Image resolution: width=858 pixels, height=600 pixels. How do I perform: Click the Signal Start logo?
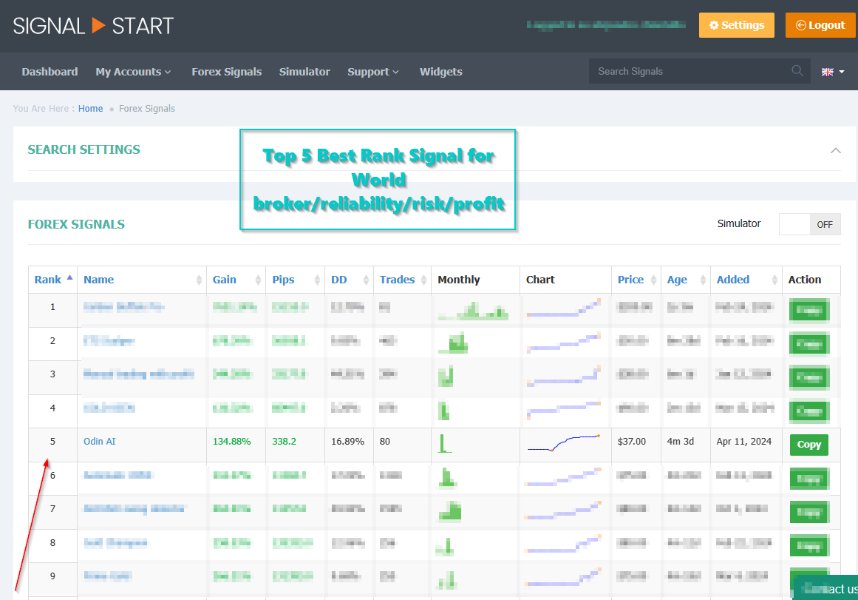[x=93, y=25]
